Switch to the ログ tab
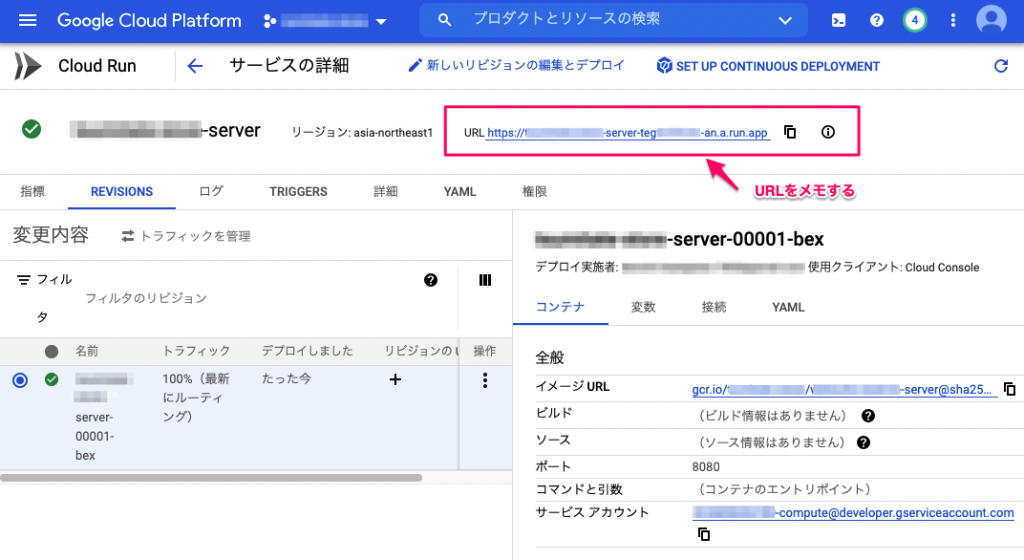The image size is (1024, 560). 211,191
